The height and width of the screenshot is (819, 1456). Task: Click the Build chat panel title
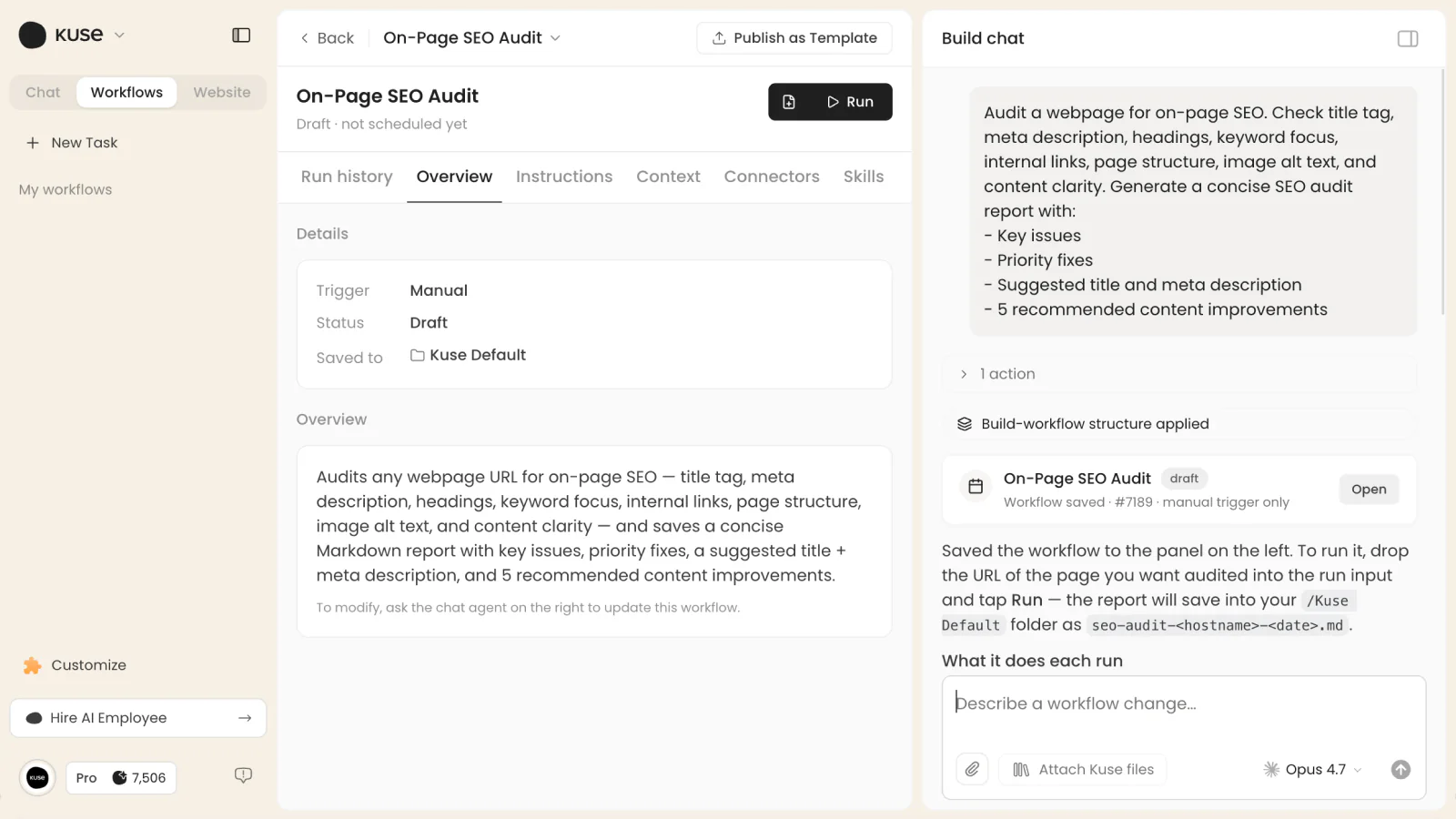[983, 38]
